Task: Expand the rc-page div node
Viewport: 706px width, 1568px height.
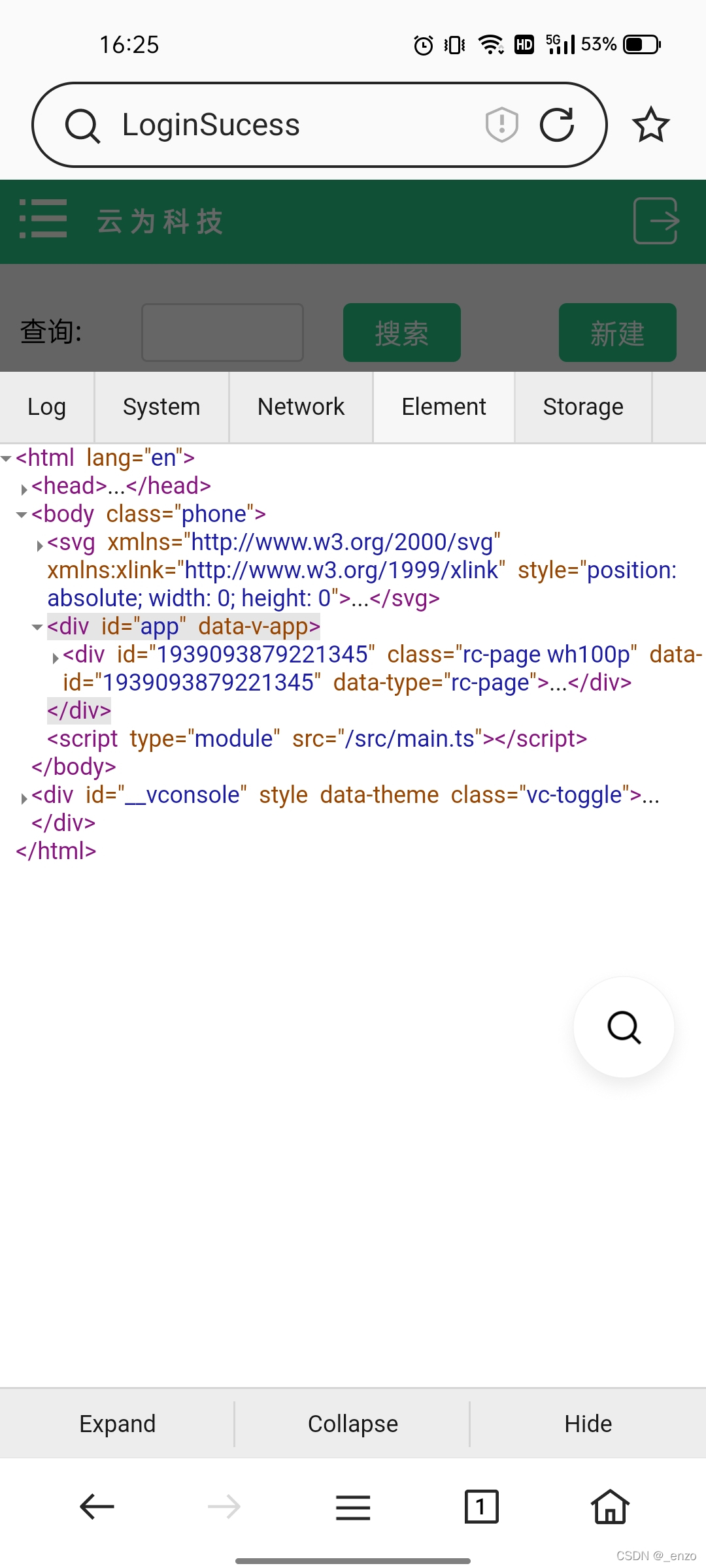Action: (x=55, y=657)
